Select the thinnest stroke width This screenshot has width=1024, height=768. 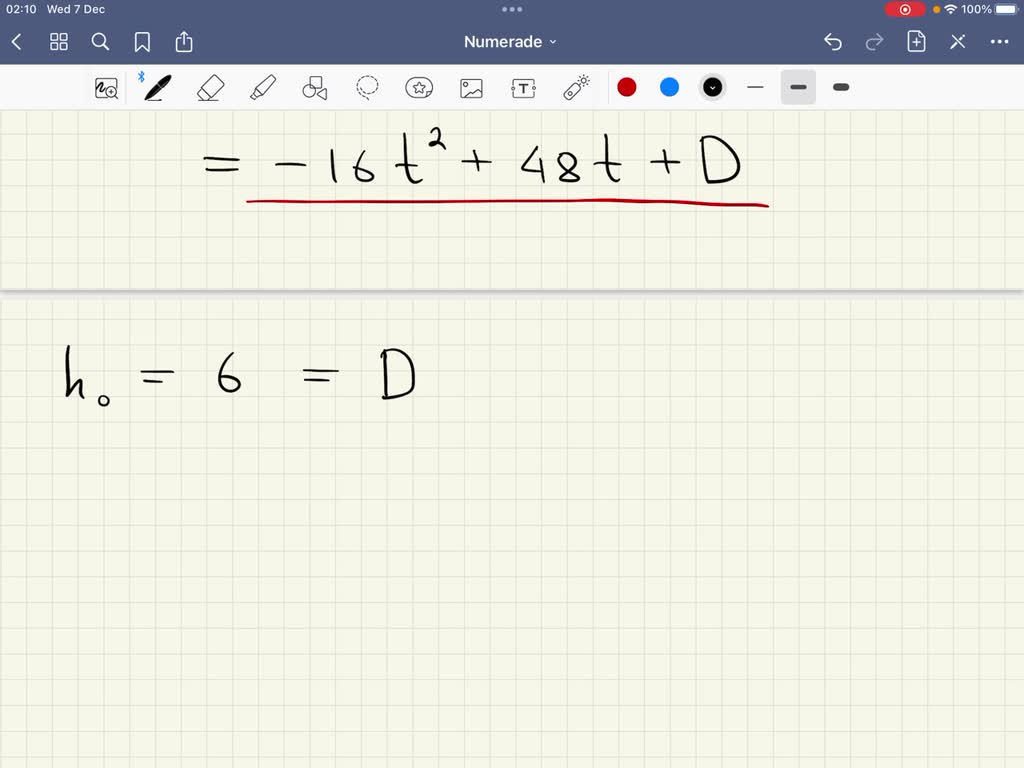[756, 88]
